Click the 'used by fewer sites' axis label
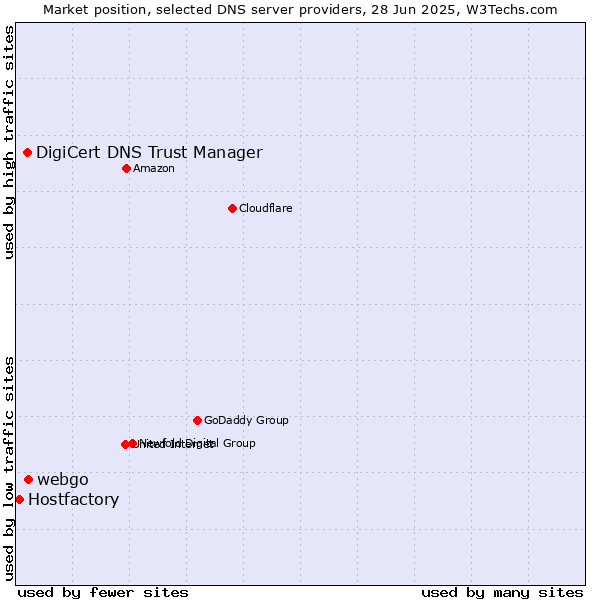 click(103, 593)
